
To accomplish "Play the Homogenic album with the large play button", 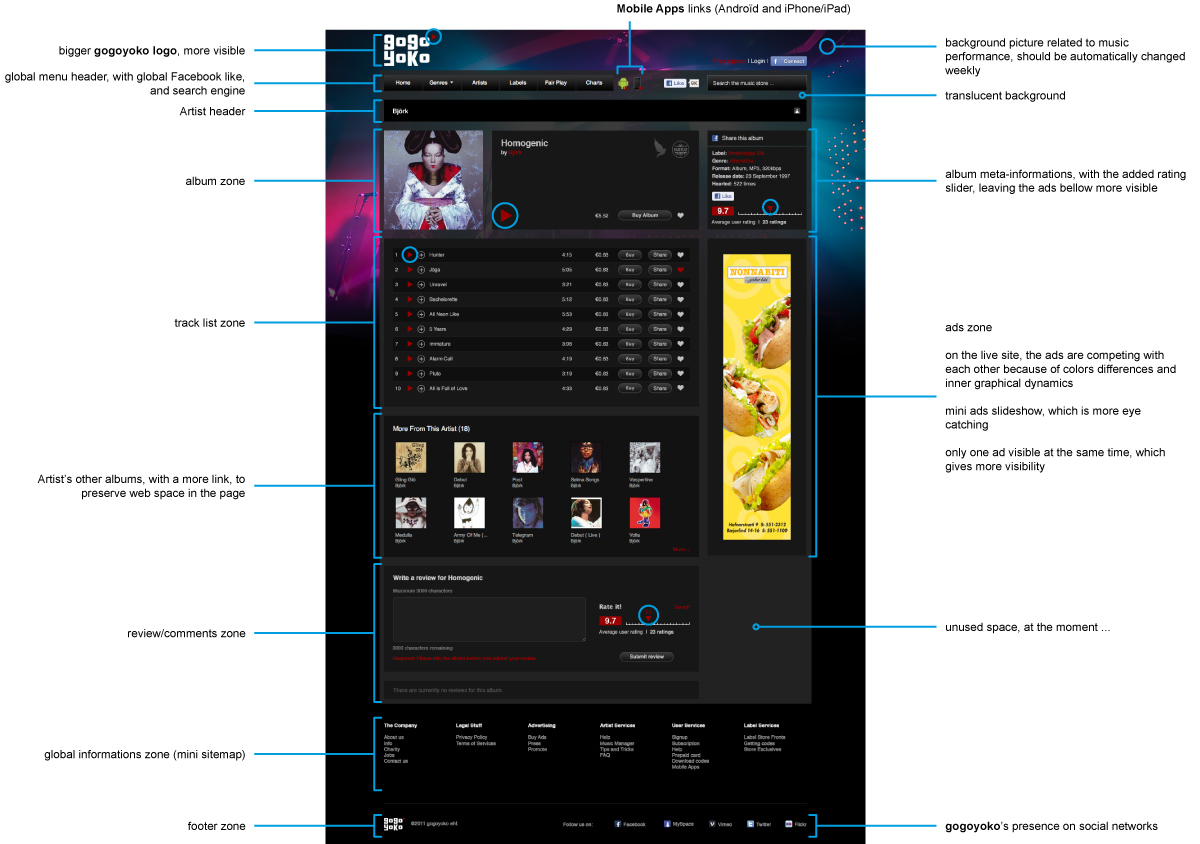I will coord(506,215).
